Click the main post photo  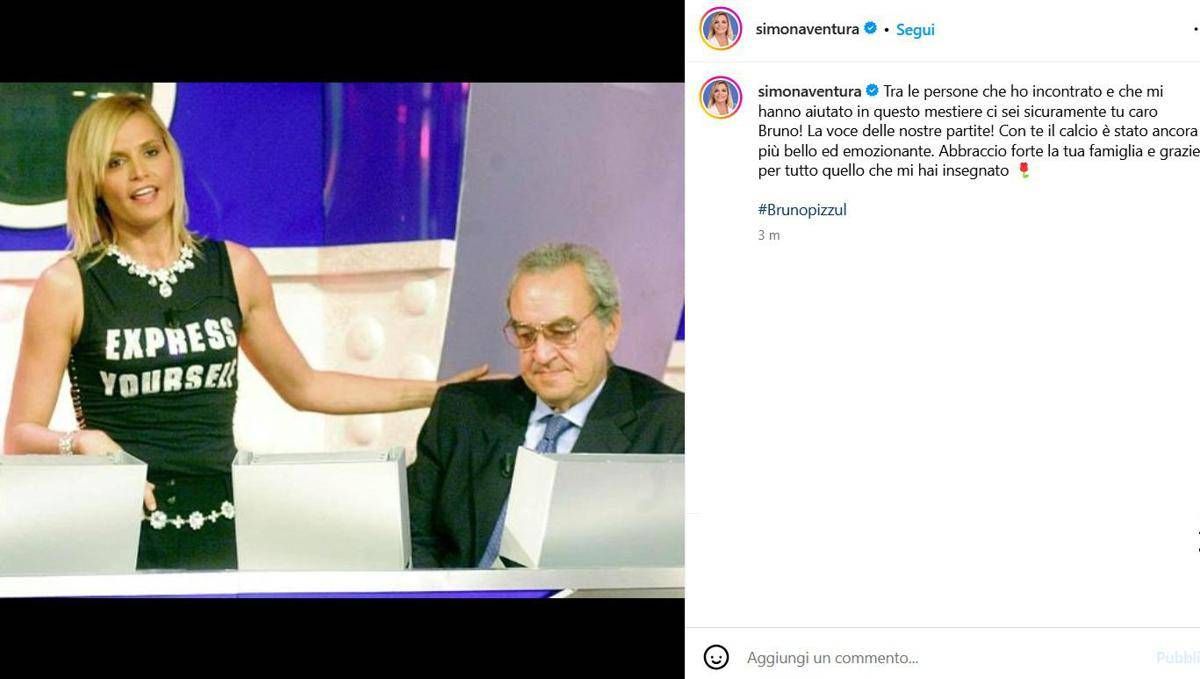pyautogui.click(x=342, y=340)
